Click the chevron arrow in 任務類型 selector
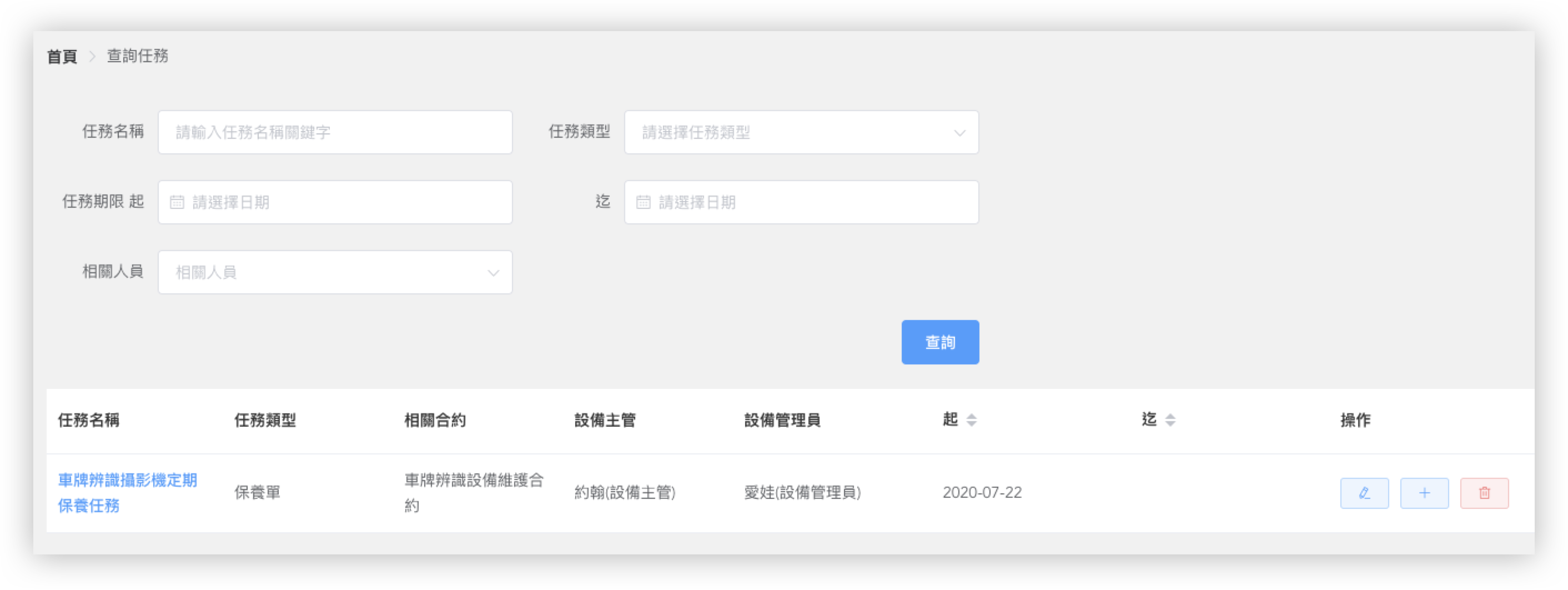 click(959, 133)
